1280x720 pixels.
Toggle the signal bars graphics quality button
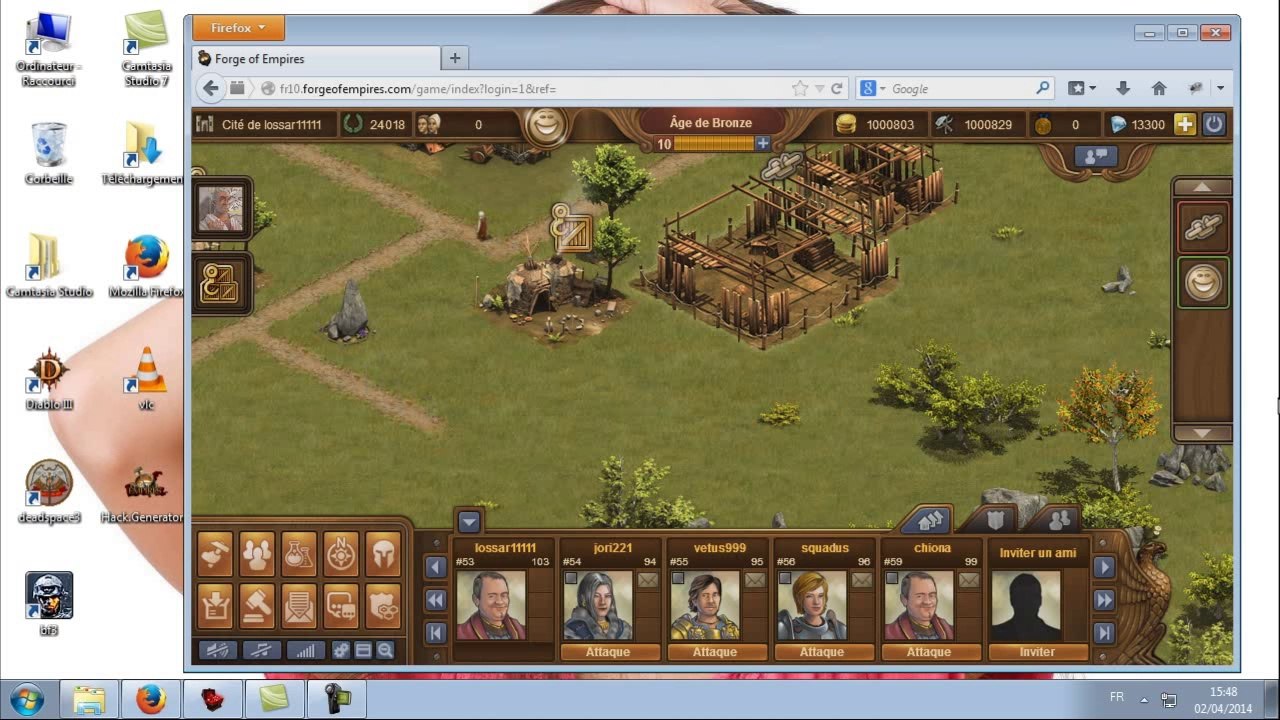pos(306,650)
